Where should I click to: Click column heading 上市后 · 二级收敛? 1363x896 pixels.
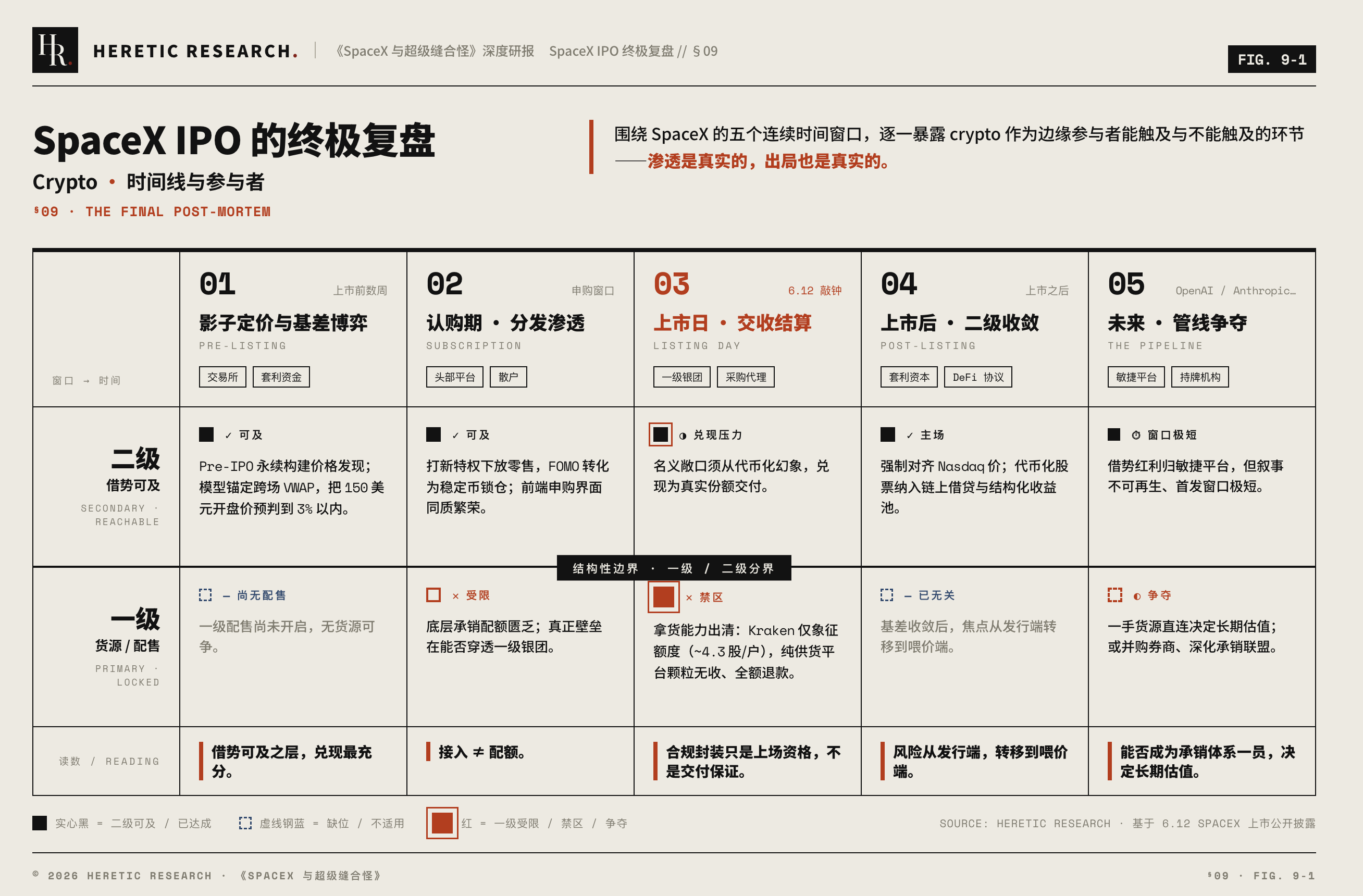pyautogui.click(x=960, y=323)
